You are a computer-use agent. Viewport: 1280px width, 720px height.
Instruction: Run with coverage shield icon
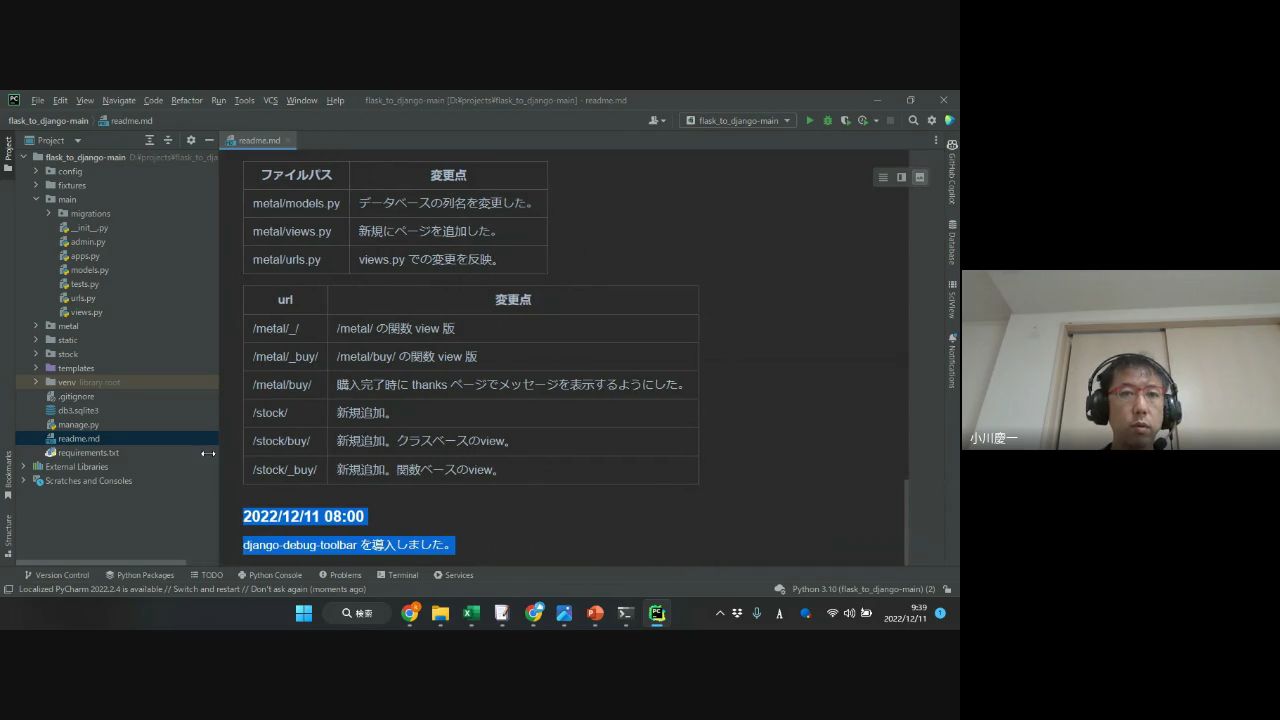click(845, 121)
